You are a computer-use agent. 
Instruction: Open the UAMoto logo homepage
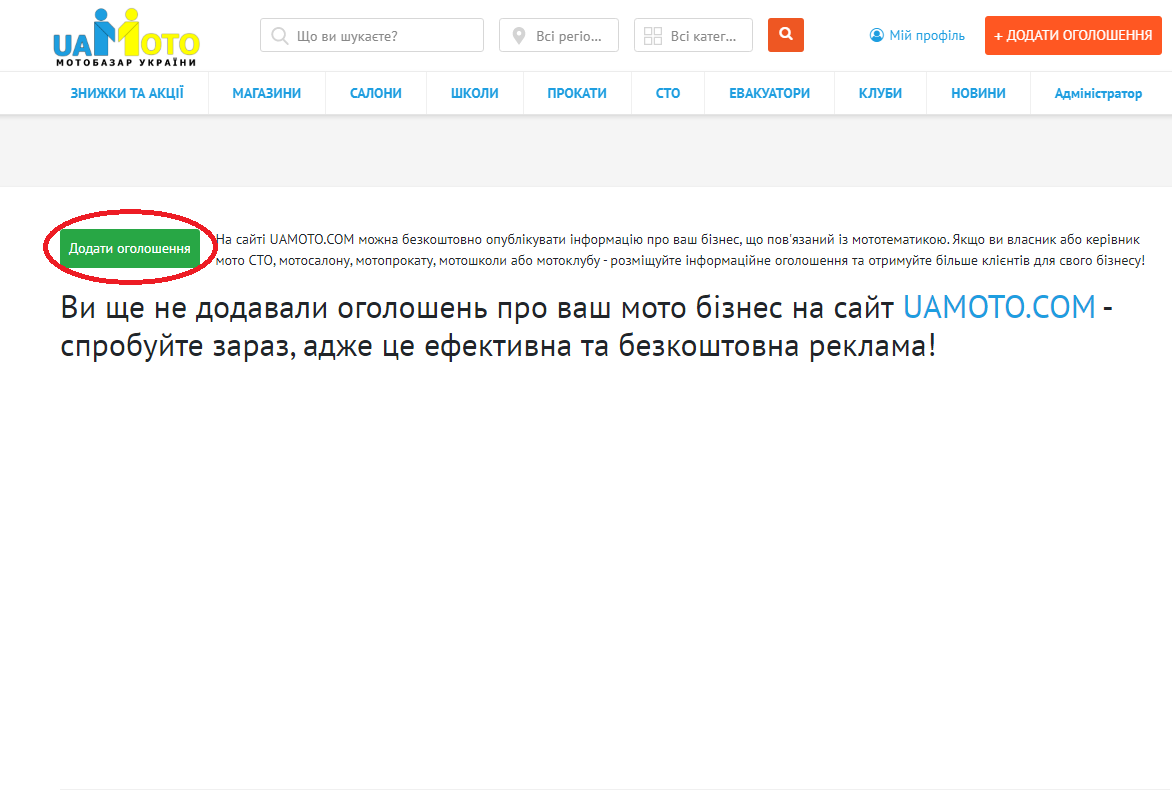[126, 37]
